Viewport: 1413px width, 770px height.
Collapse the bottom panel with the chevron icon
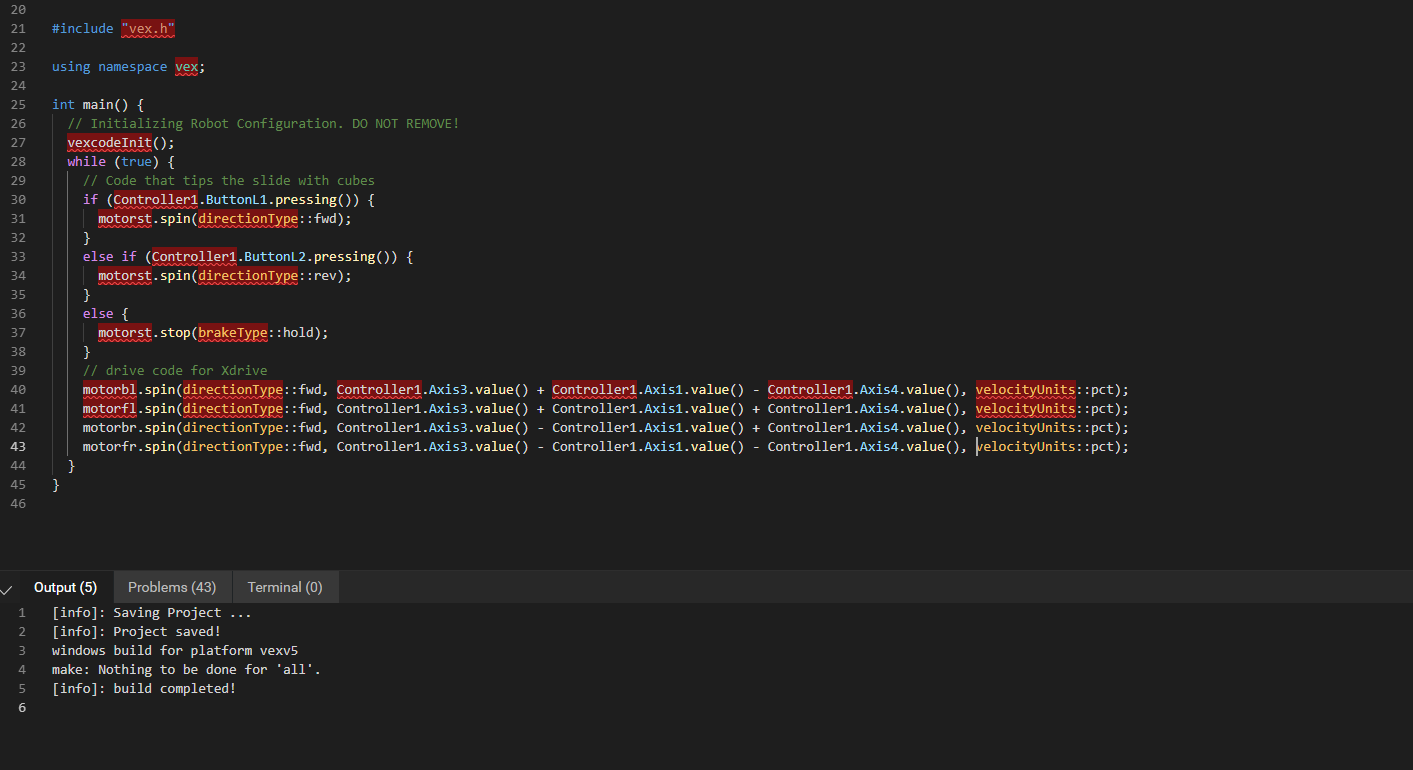(7, 588)
